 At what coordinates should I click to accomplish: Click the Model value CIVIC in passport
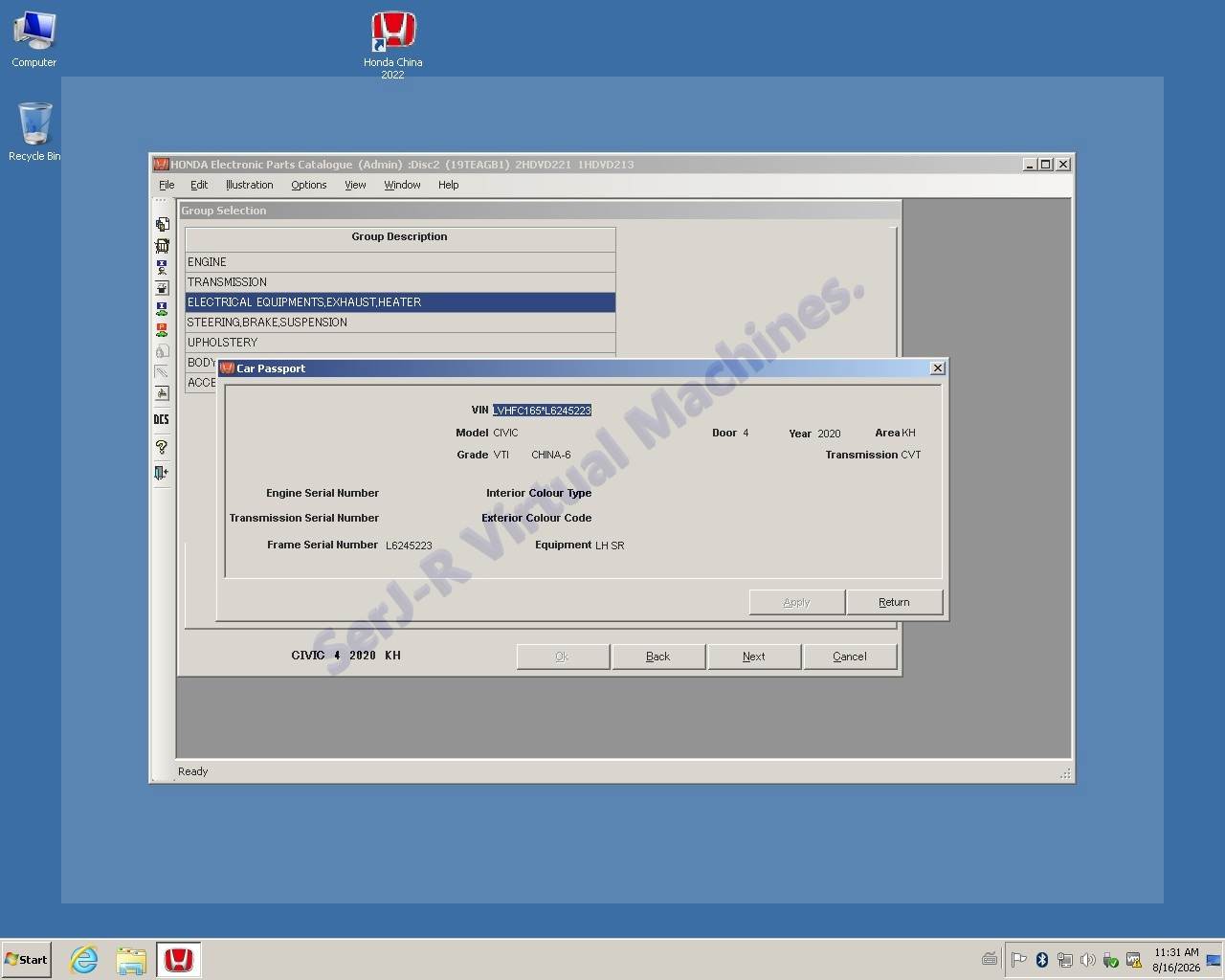tap(505, 434)
